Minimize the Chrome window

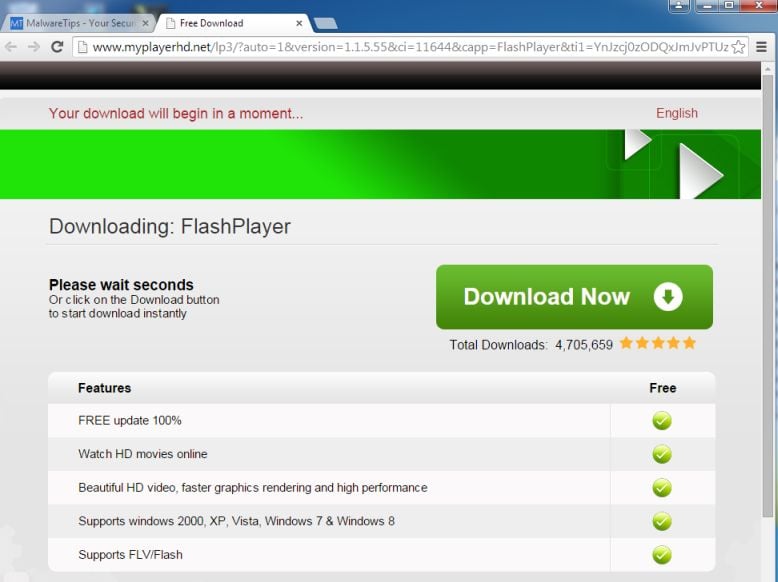[708, 6]
